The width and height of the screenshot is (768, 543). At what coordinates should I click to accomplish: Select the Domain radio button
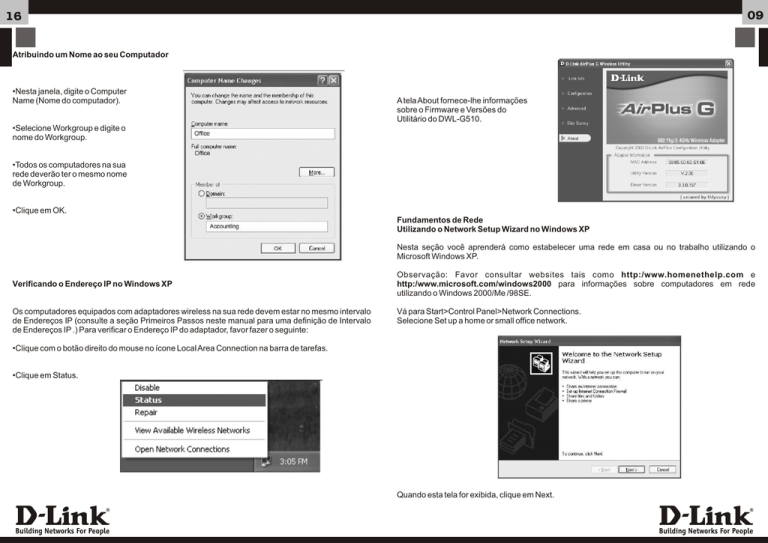coord(202,194)
